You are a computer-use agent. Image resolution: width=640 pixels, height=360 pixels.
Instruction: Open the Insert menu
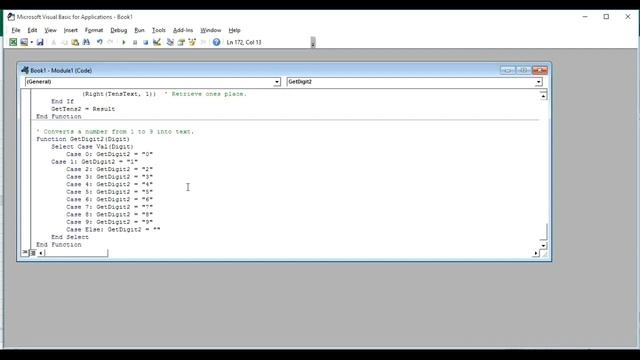click(71, 30)
